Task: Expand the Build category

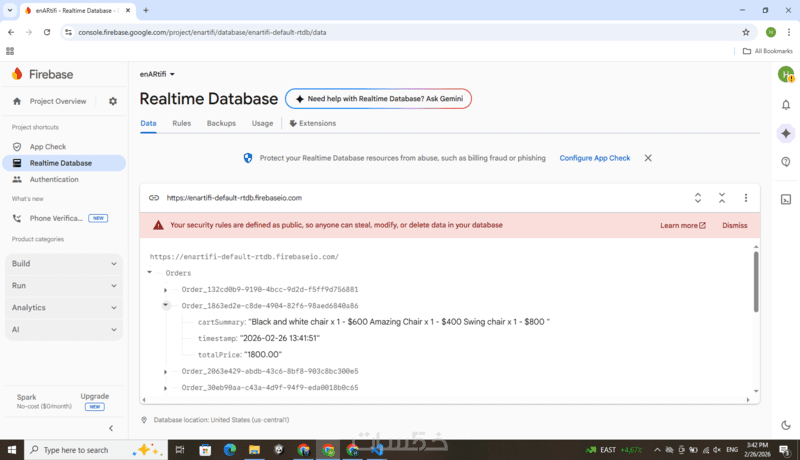Action: (64, 264)
